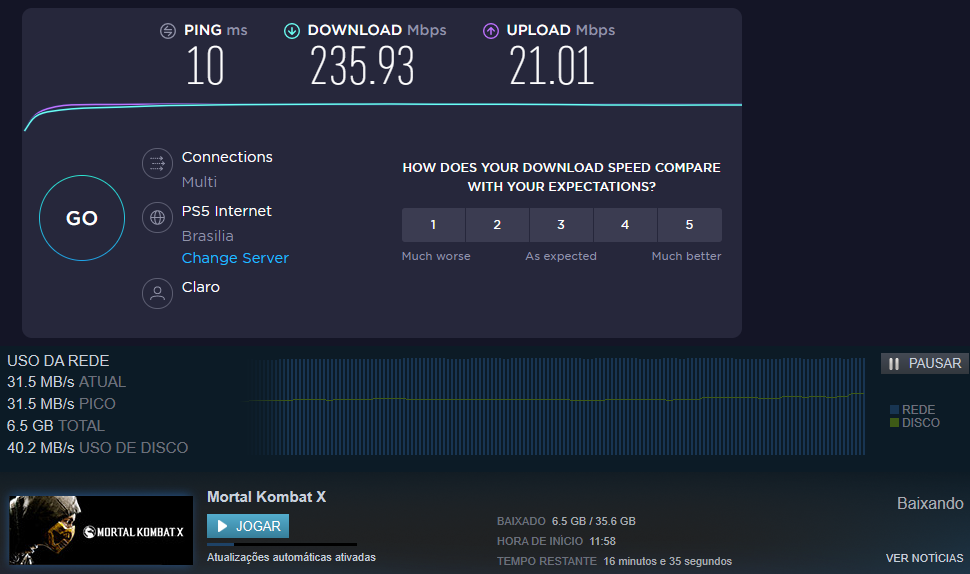Click the blue REDE legend swatch
The image size is (970, 574).
(894, 409)
